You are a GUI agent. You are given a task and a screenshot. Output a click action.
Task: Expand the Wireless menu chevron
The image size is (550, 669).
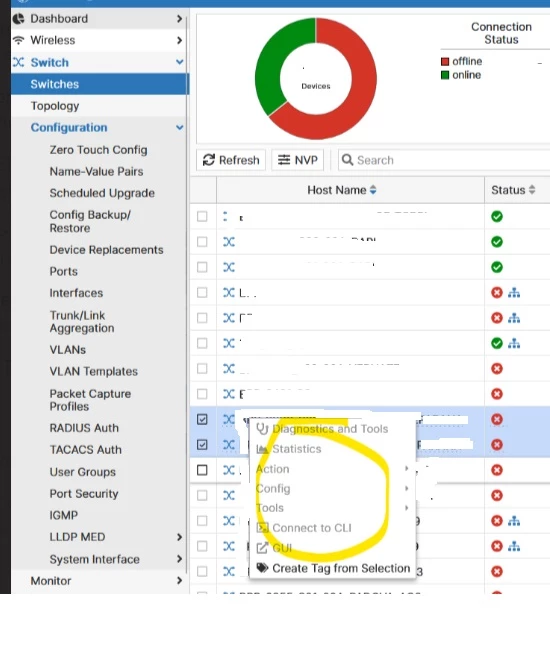[179, 40]
